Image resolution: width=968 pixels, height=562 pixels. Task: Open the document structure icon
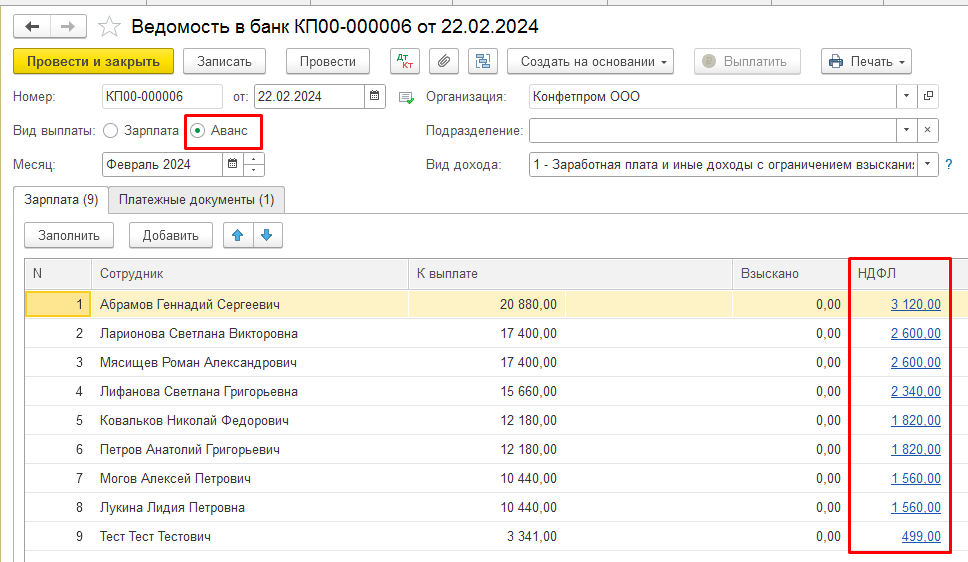tap(483, 61)
